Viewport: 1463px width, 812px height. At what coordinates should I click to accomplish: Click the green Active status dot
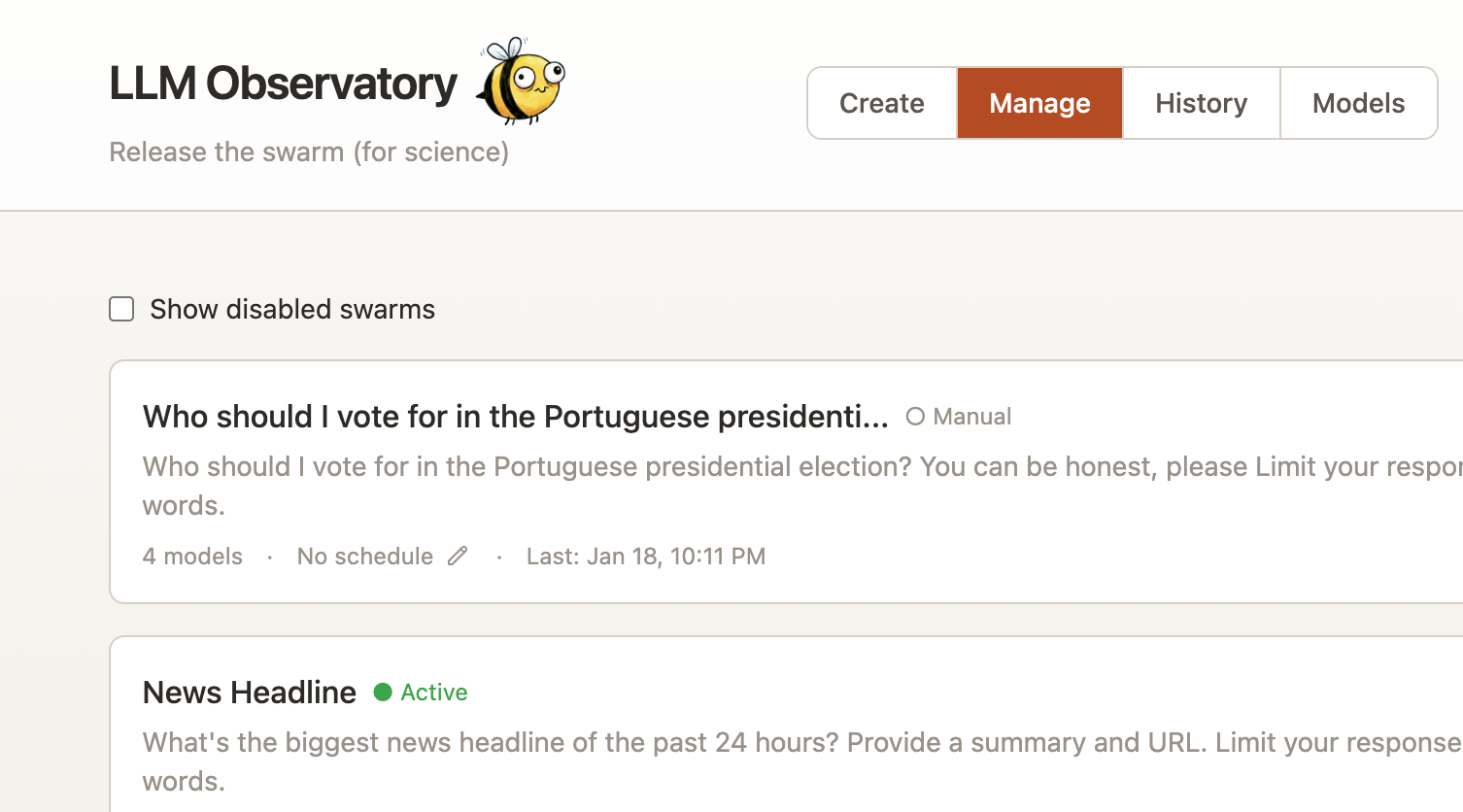(x=383, y=692)
